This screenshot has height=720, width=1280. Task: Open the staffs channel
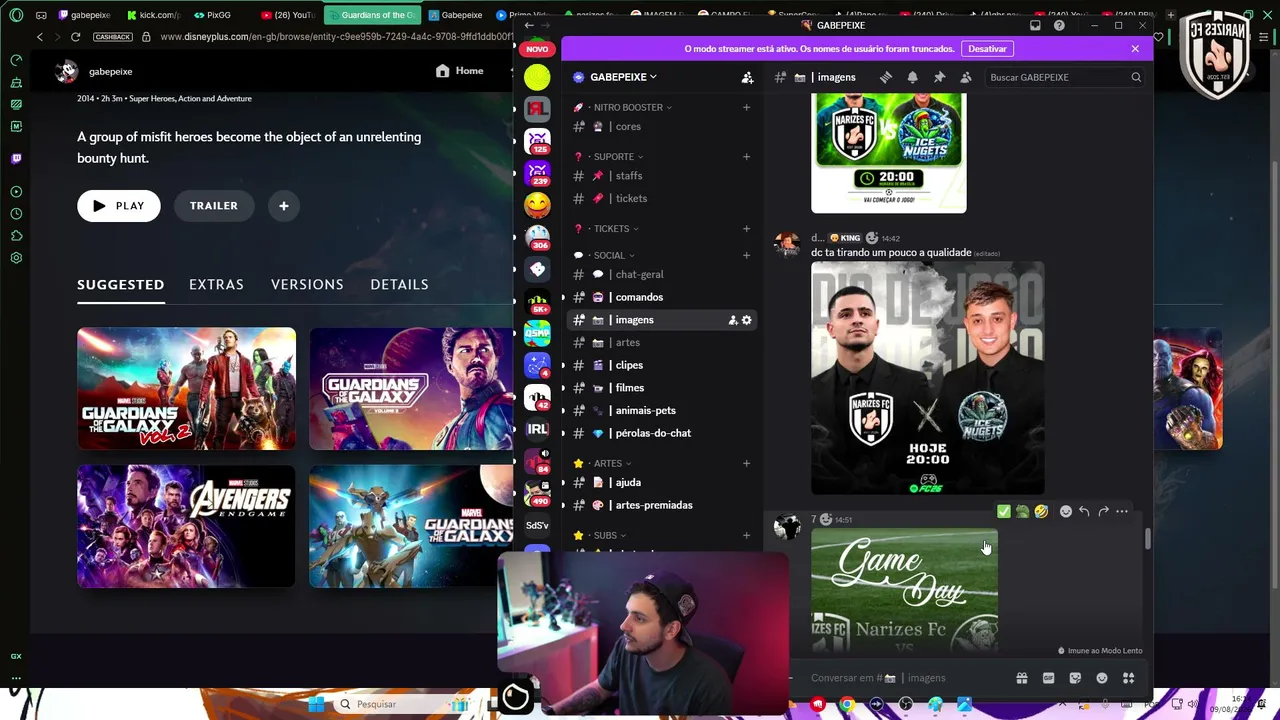click(x=662, y=176)
